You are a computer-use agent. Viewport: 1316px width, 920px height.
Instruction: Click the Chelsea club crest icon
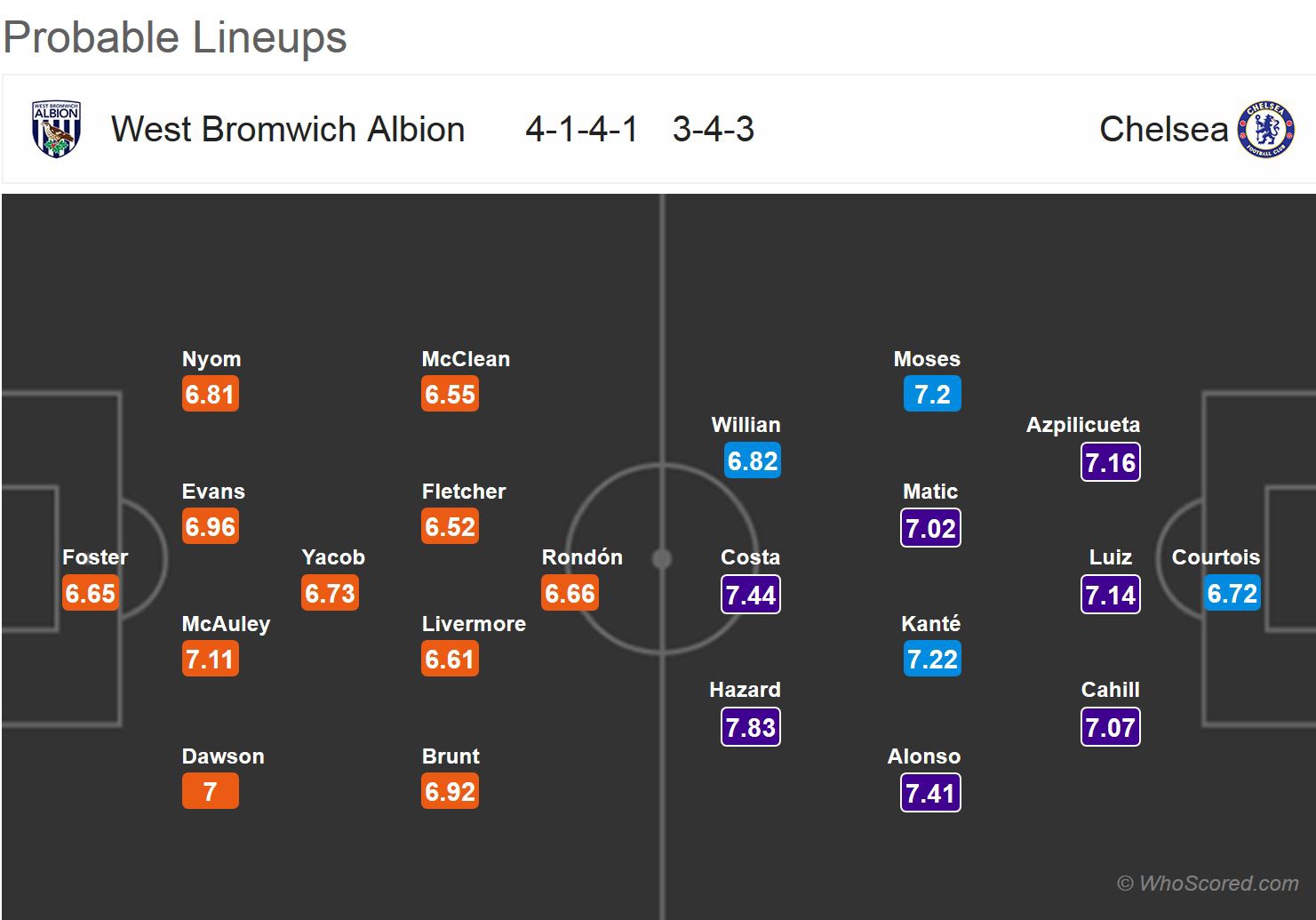click(x=1266, y=130)
